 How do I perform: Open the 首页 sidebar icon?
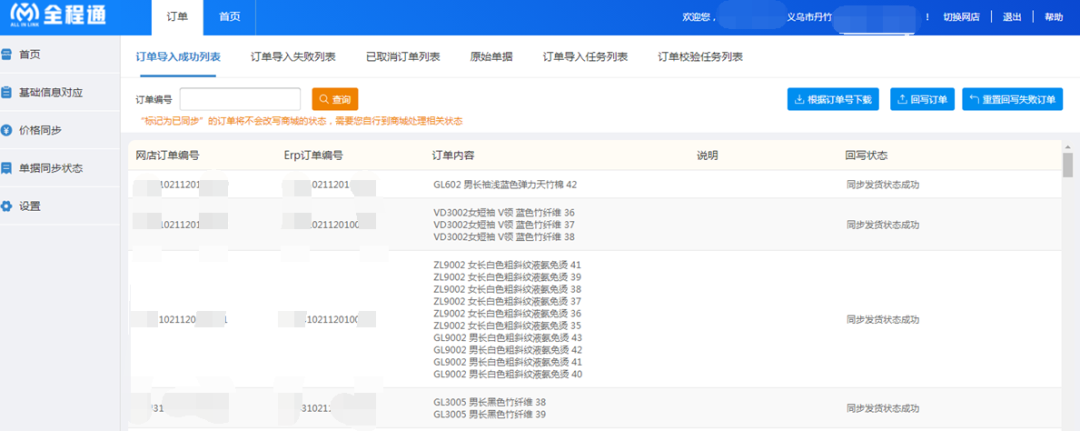(x=7, y=54)
